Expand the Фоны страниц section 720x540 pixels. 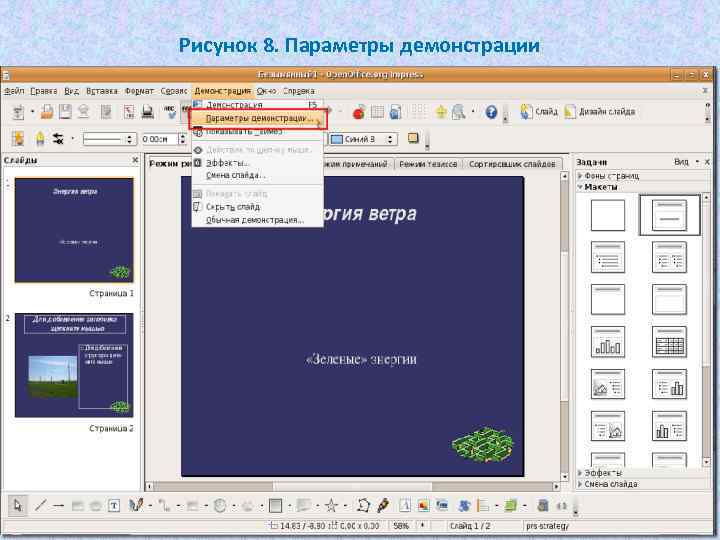(x=608, y=176)
